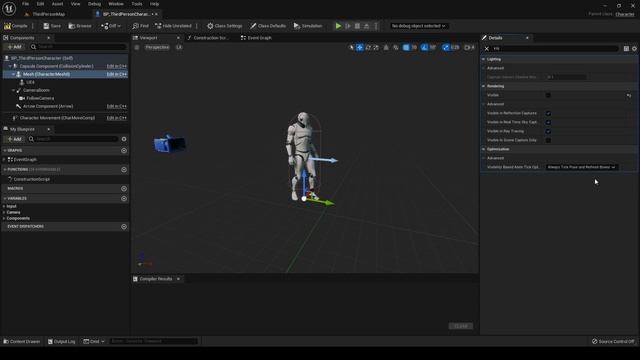Add a new macro with plus icon
The image size is (640, 360).
coord(124,189)
